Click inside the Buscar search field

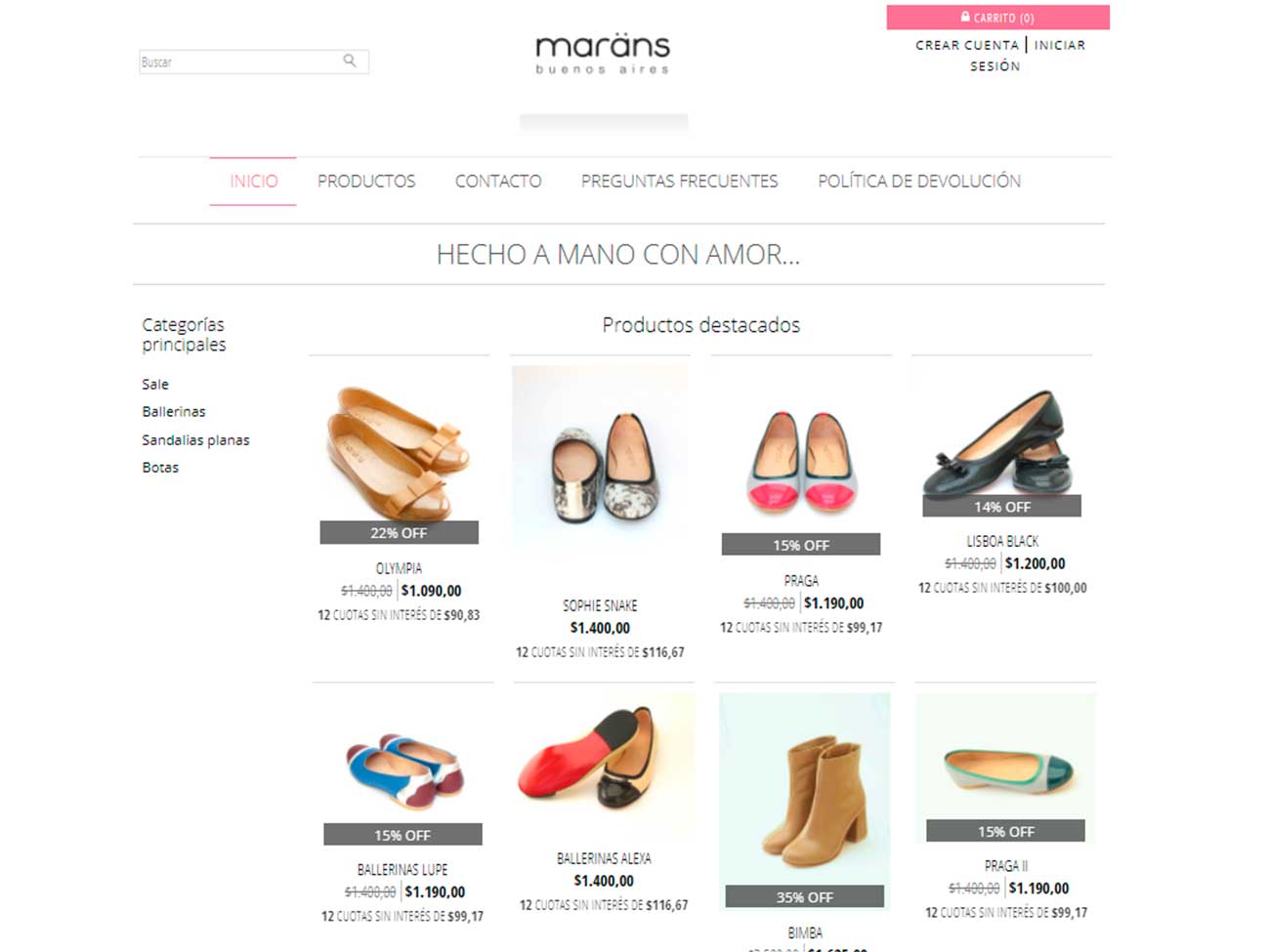(253, 62)
